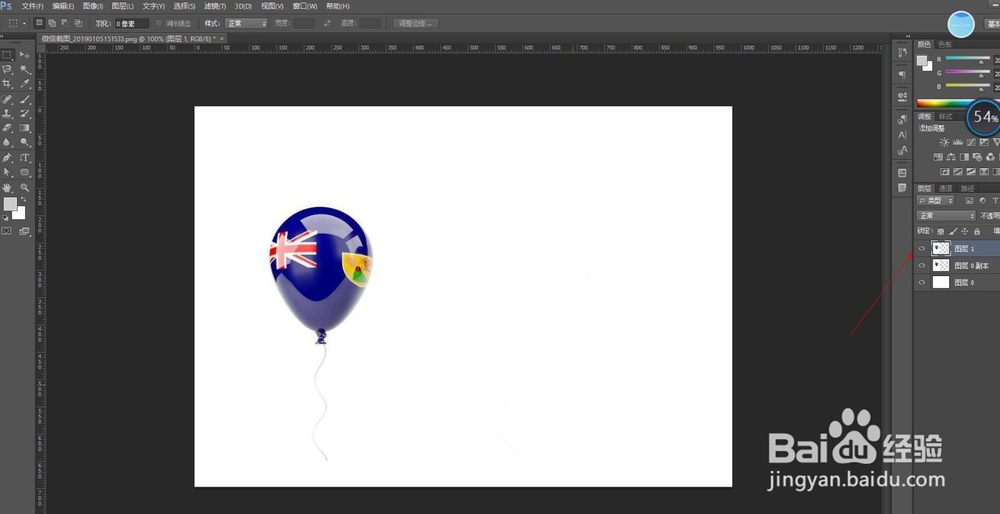Swap foreground and background colors
Screen dimensions: 1000x514
[x=23, y=200]
